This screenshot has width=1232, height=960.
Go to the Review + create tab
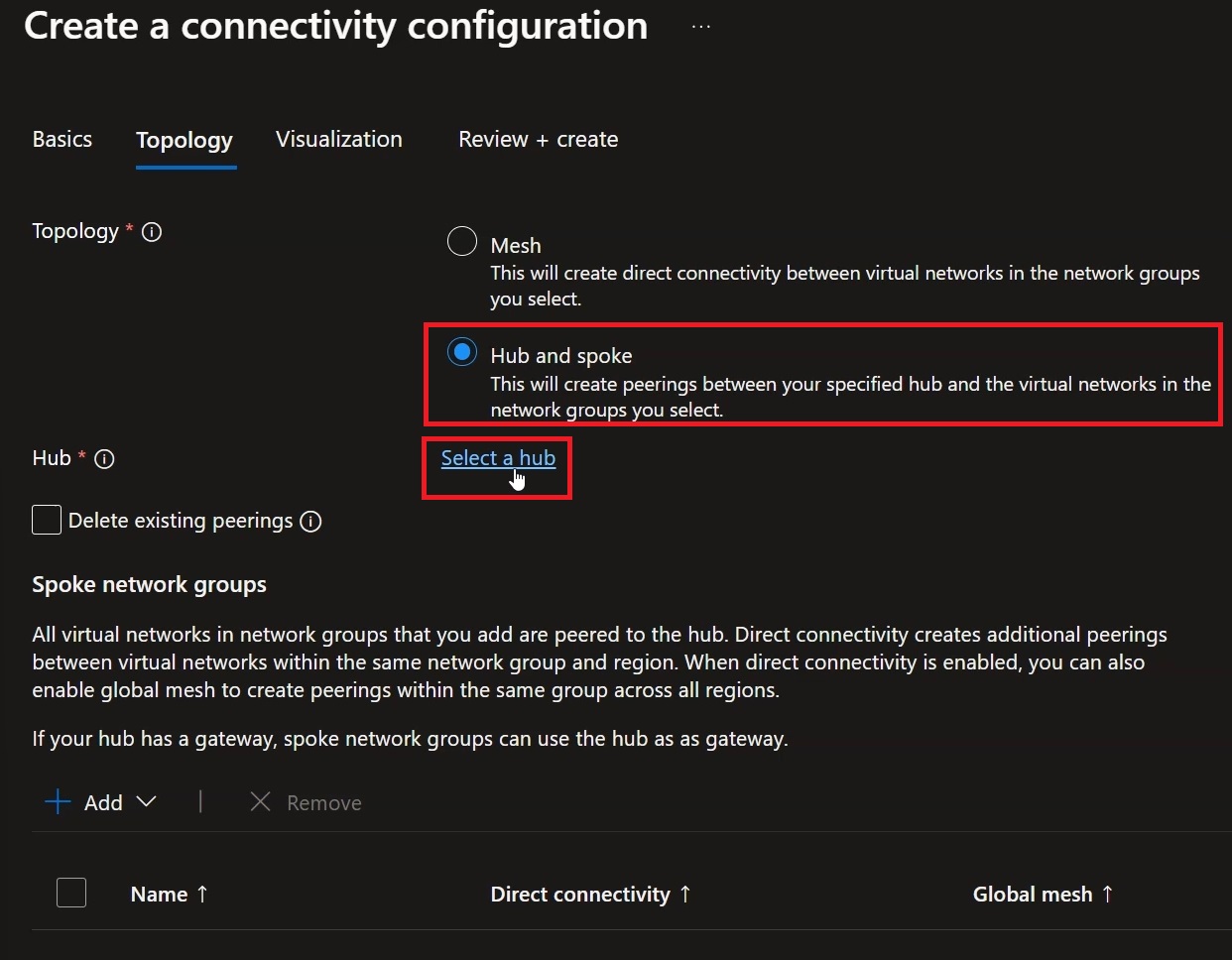point(539,140)
